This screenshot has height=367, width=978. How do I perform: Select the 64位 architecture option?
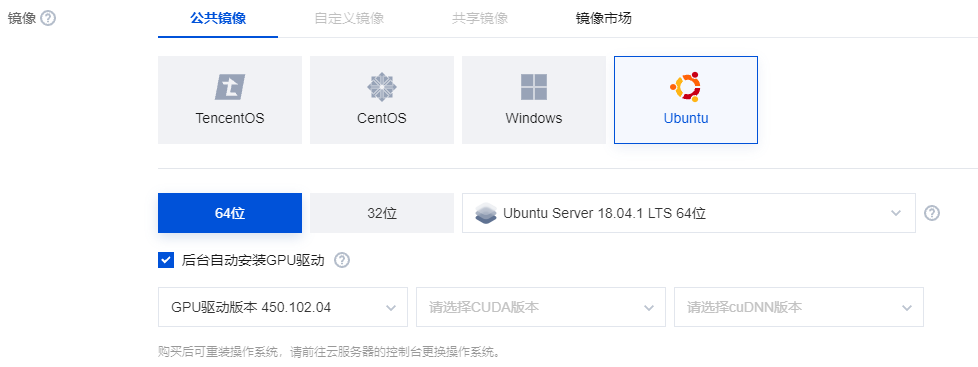230,213
